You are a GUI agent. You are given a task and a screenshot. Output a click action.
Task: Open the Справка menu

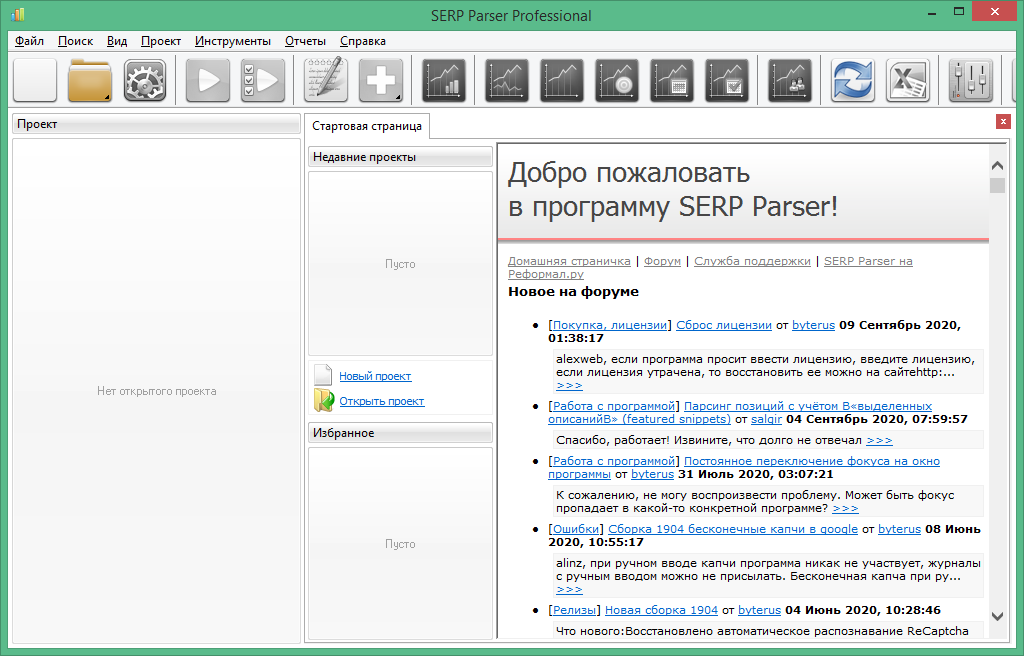coord(362,41)
